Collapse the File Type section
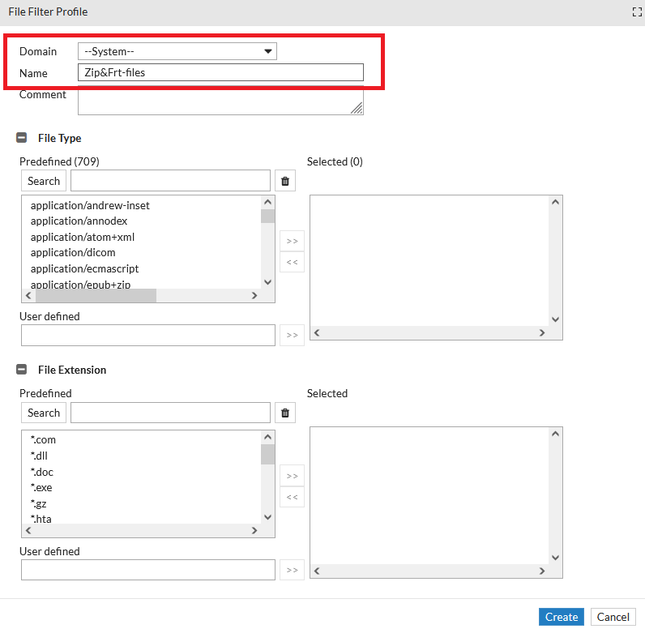 tap(22, 138)
